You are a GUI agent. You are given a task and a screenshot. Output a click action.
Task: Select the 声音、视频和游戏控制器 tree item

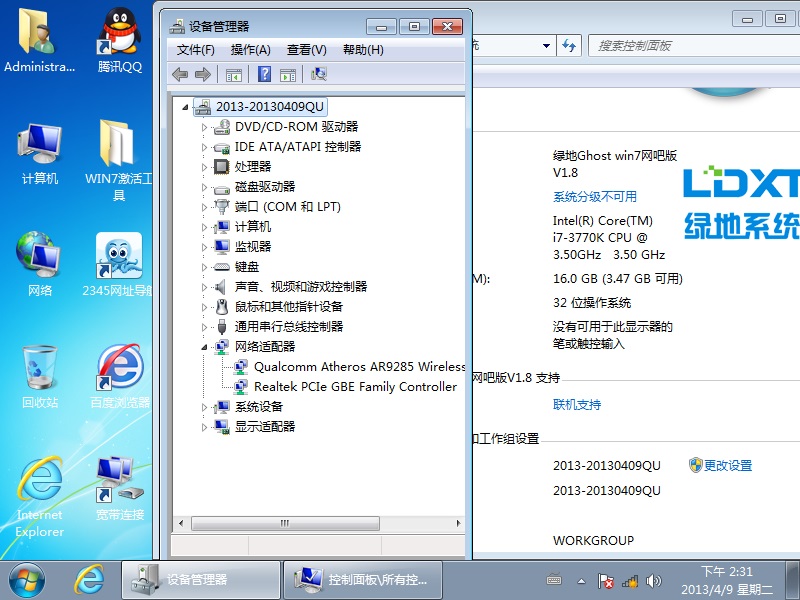point(291,287)
